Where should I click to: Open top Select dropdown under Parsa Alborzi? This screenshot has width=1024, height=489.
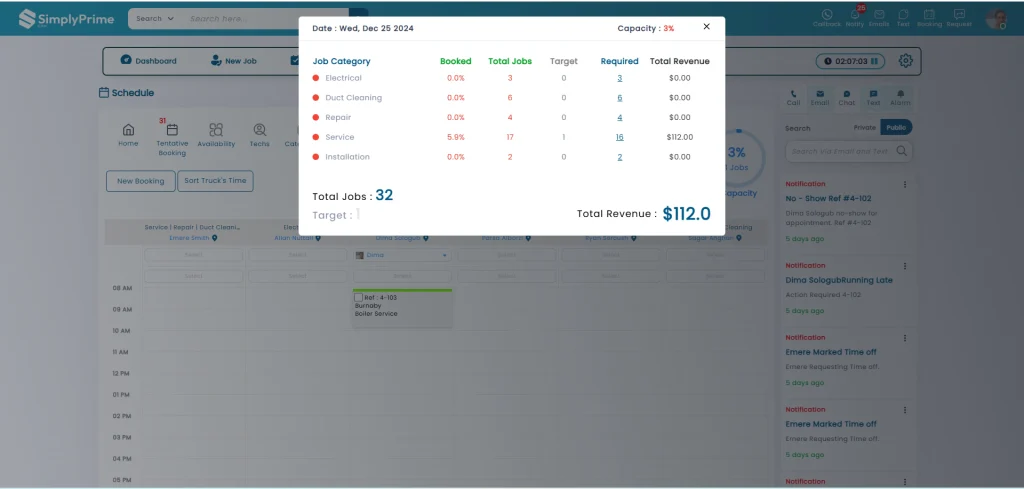coord(507,255)
